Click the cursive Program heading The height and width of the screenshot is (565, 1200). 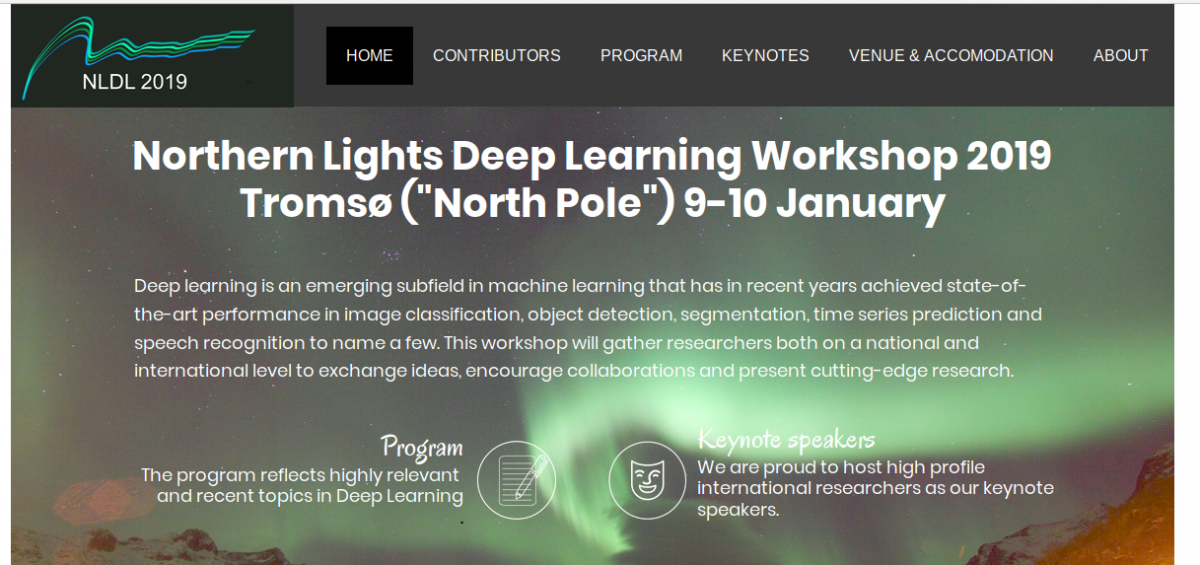point(422,447)
